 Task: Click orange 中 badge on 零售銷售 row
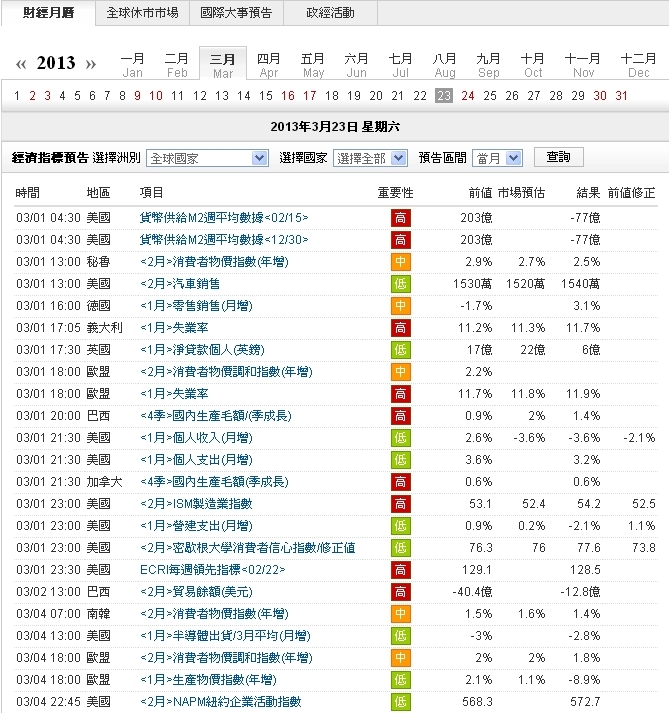(401, 306)
